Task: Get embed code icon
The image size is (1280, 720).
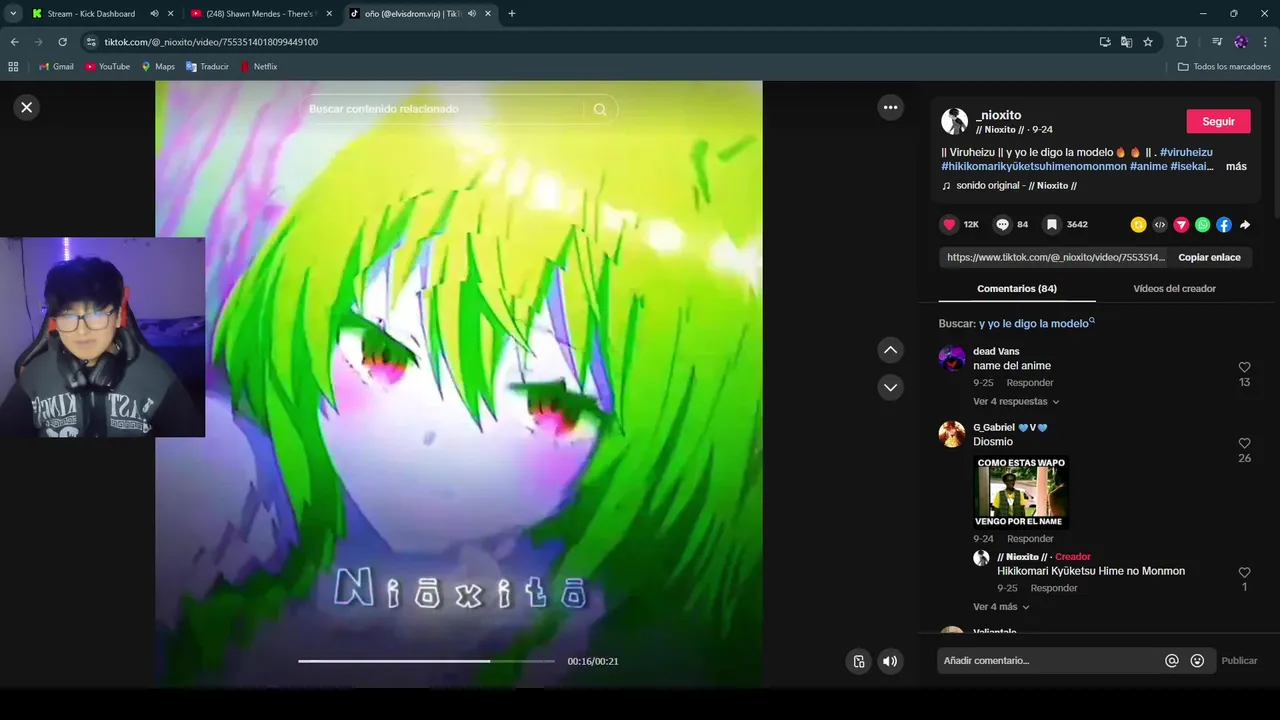Action: 1160,225
